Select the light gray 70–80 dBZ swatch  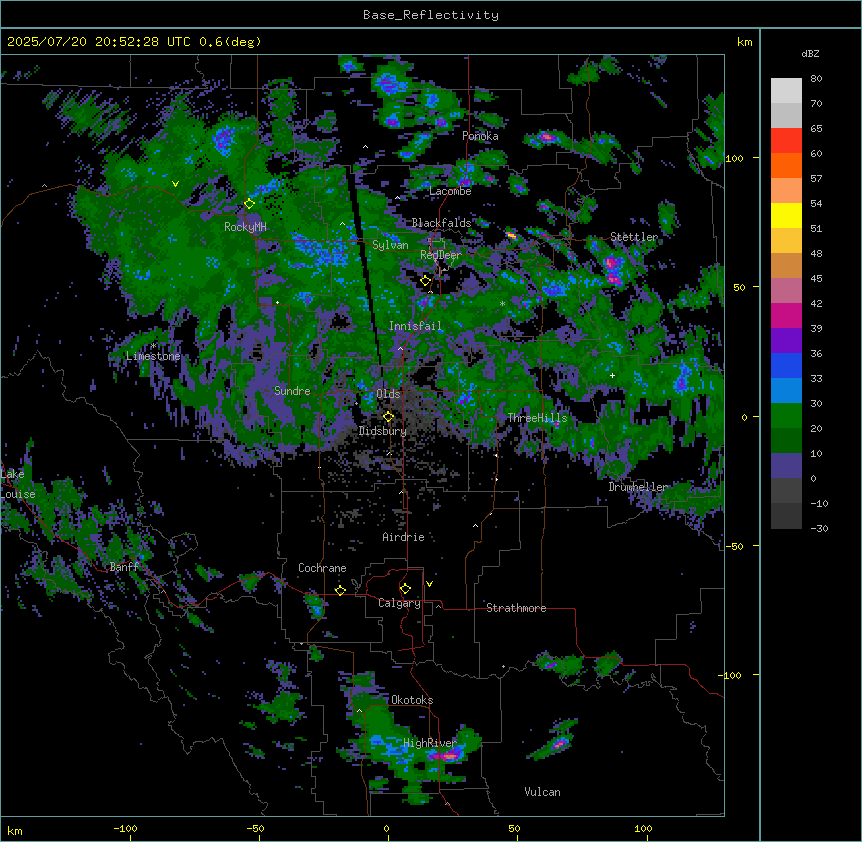[786, 91]
